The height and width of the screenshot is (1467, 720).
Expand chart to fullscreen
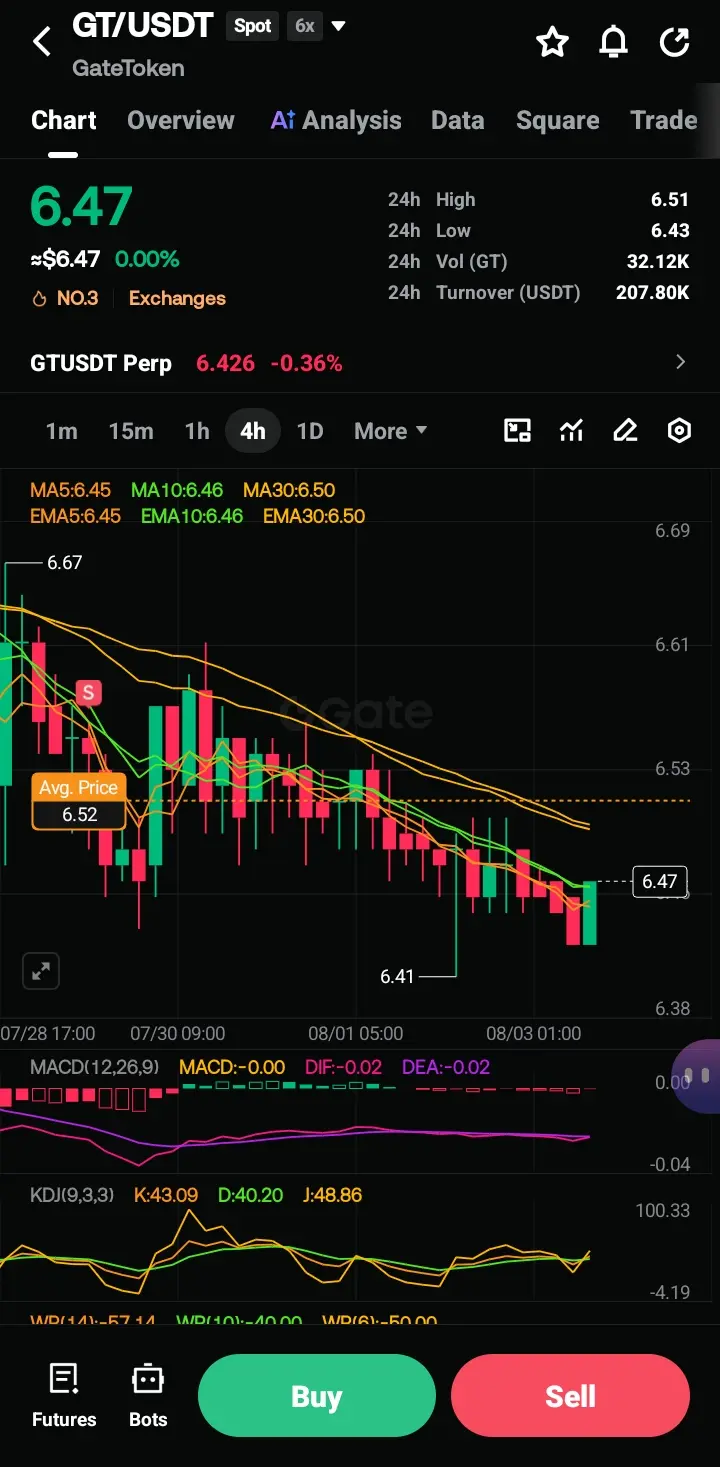pyautogui.click(x=41, y=971)
